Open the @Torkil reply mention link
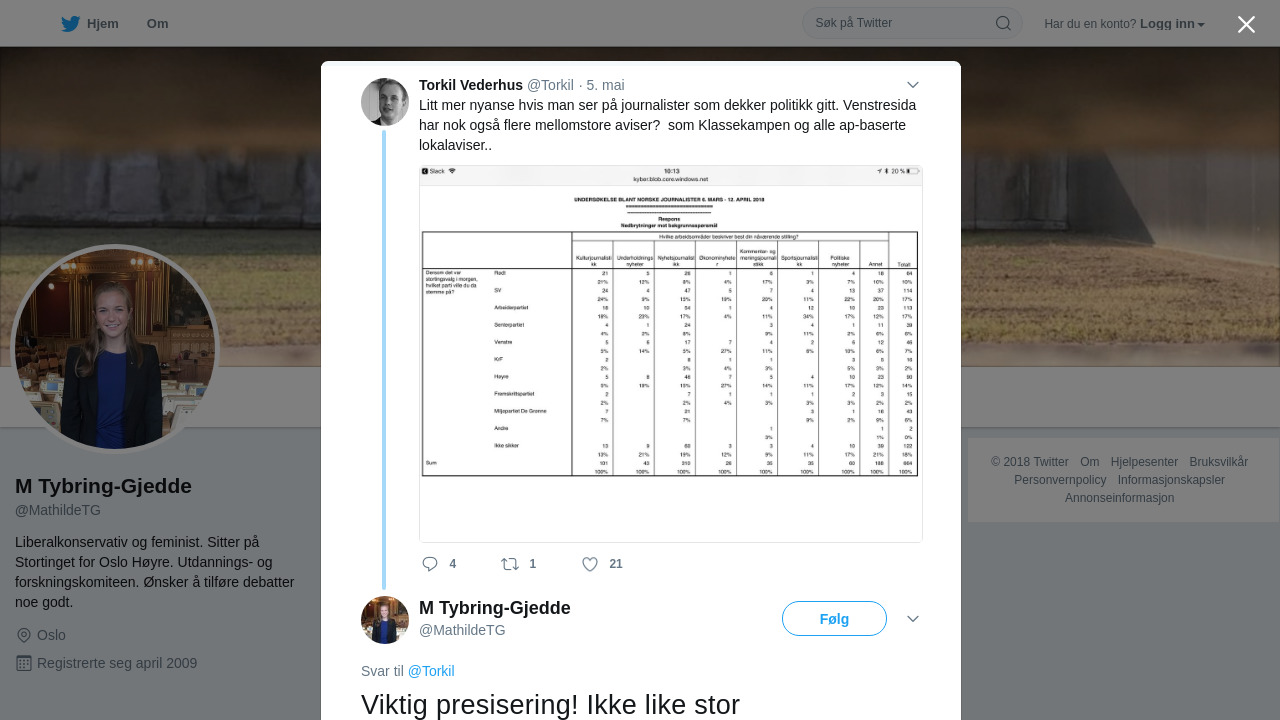This screenshot has width=1280, height=720. click(x=431, y=671)
